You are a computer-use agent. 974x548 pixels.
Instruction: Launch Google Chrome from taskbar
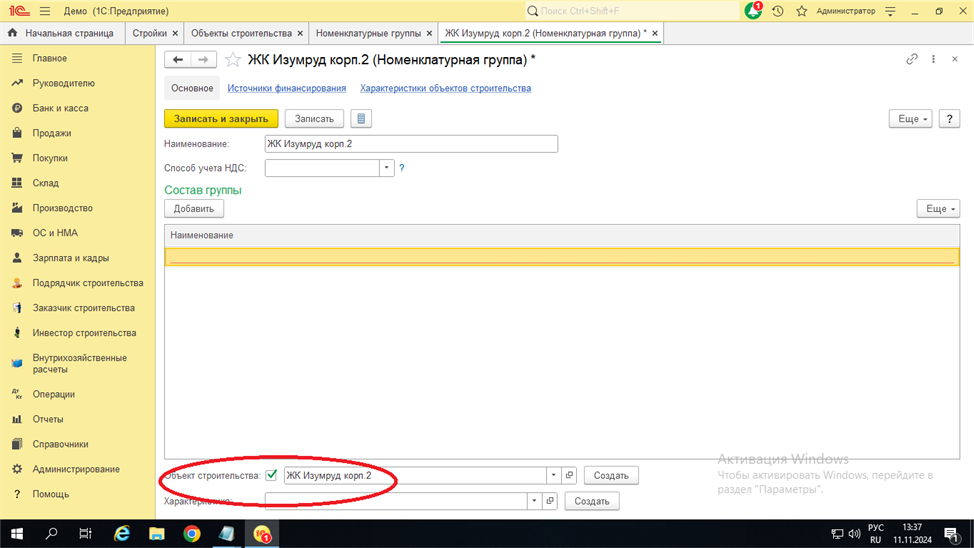tap(191, 534)
